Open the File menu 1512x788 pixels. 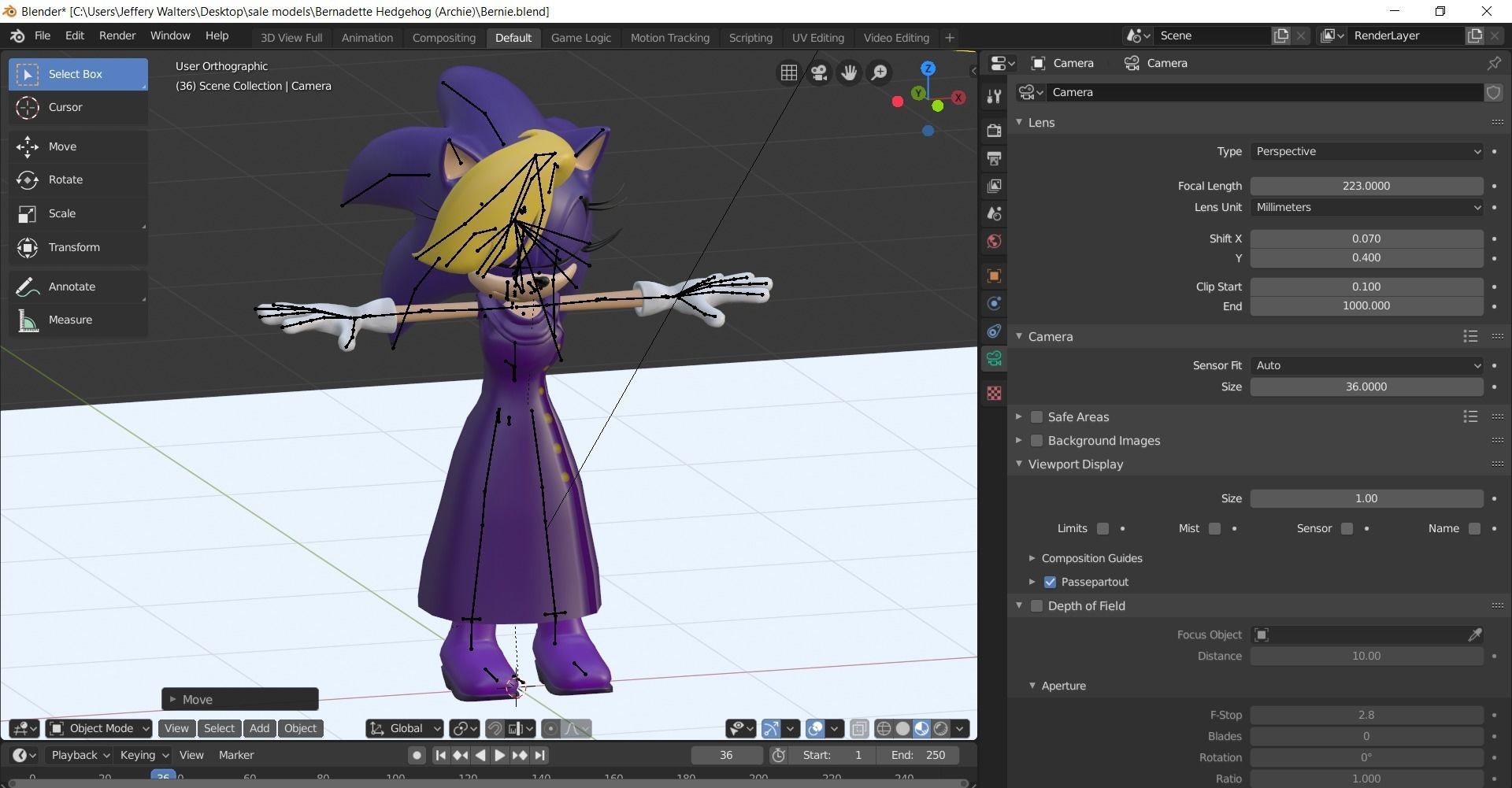coord(43,36)
